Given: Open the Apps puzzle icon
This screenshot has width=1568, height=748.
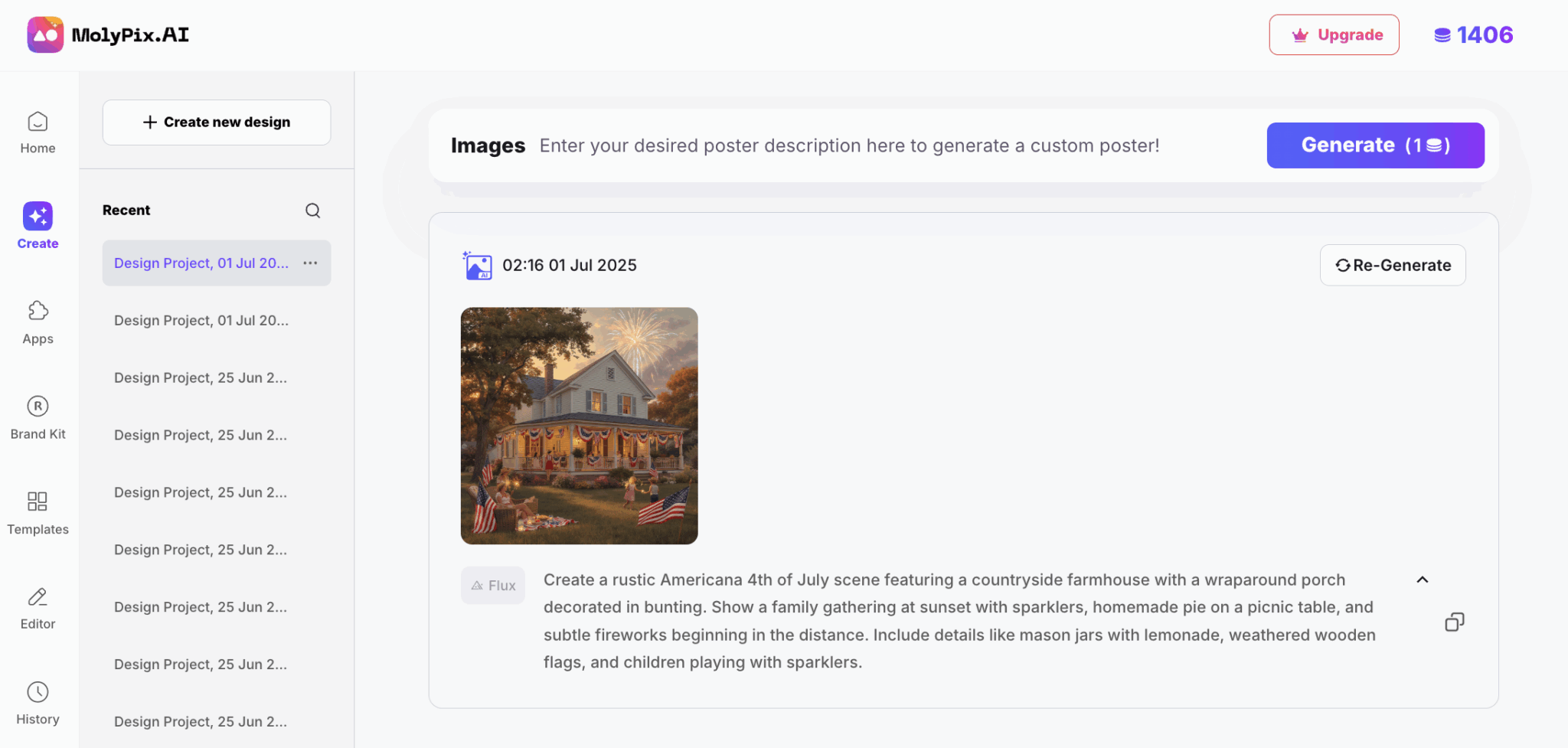Looking at the screenshot, I should point(38,311).
